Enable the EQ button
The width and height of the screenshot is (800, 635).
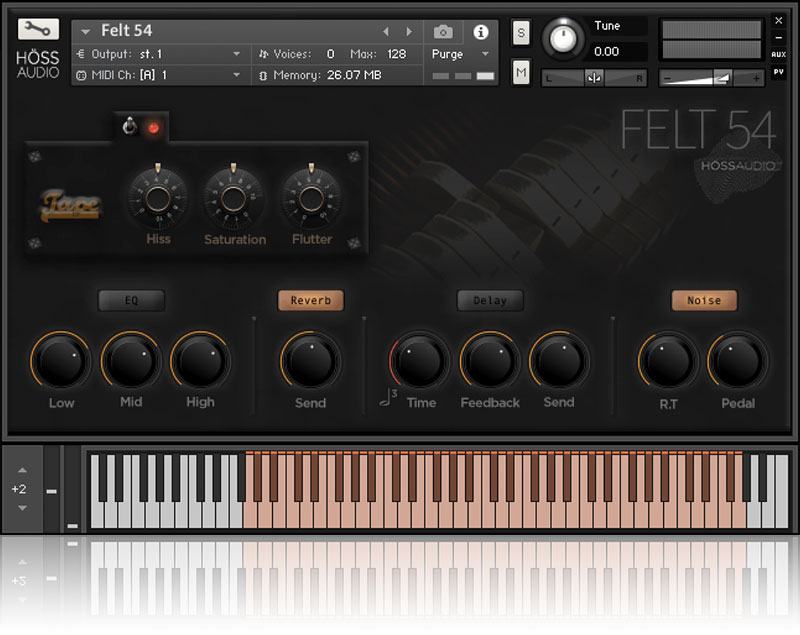131,300
